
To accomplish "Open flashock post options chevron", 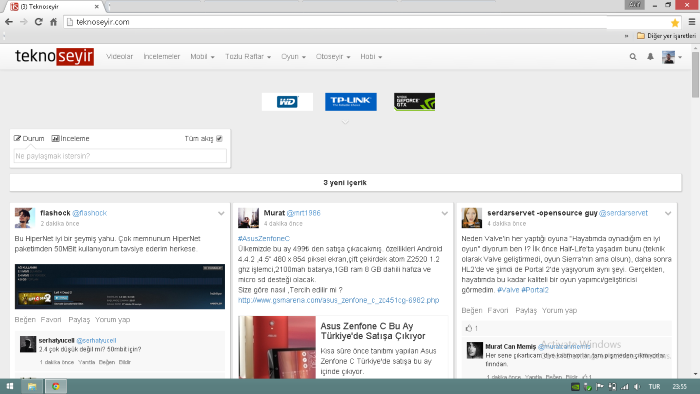I will pyautogui.click(x=221, y=213).
